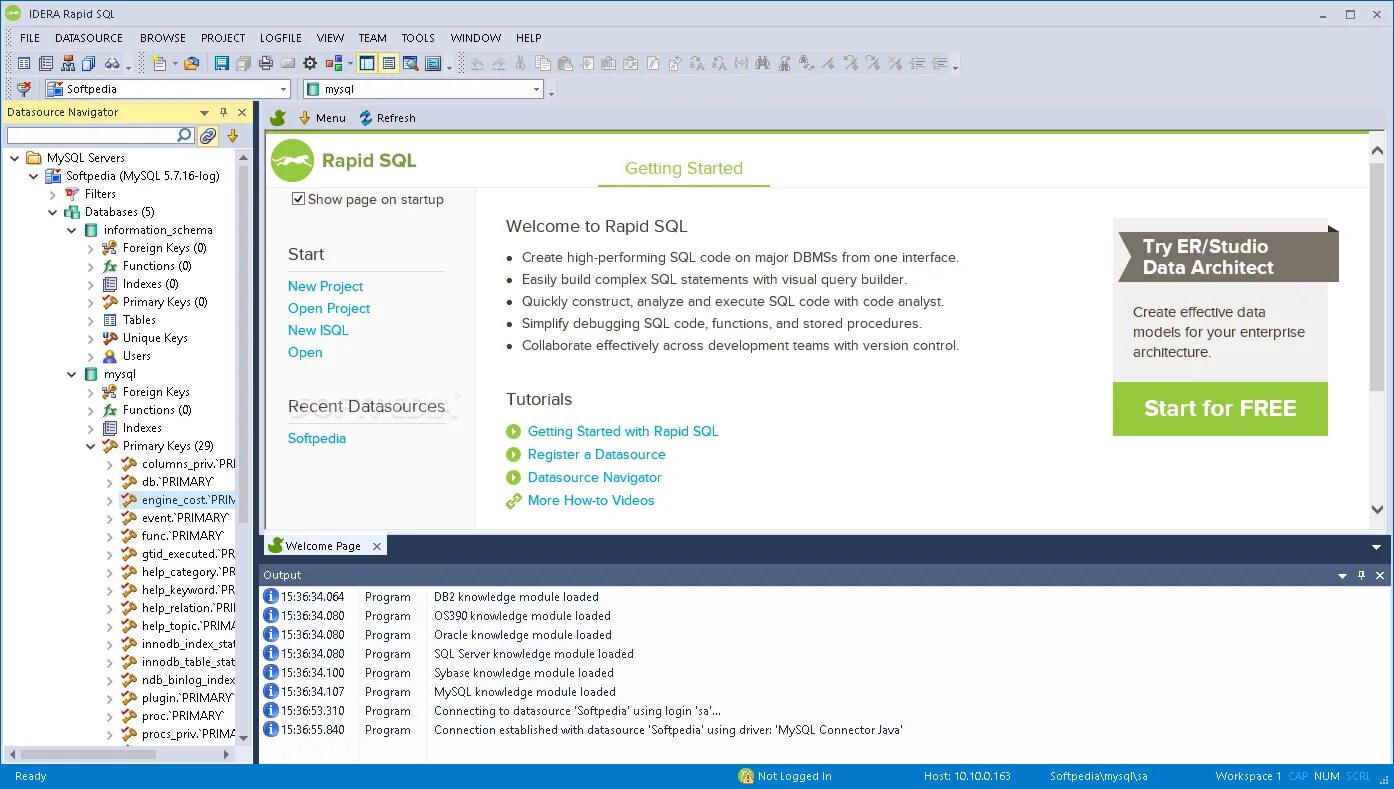Pin the Datasource Navigator panel

pyautogui.click(x=223, y=113)
